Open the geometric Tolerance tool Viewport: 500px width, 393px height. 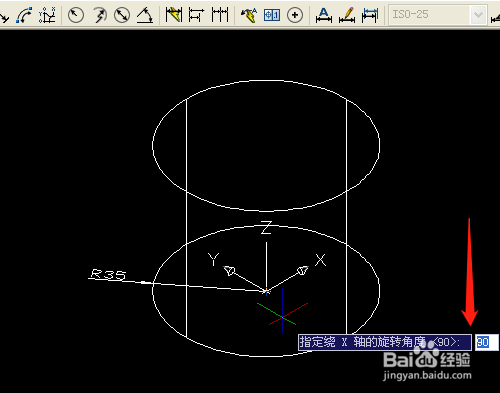[272, 15]
